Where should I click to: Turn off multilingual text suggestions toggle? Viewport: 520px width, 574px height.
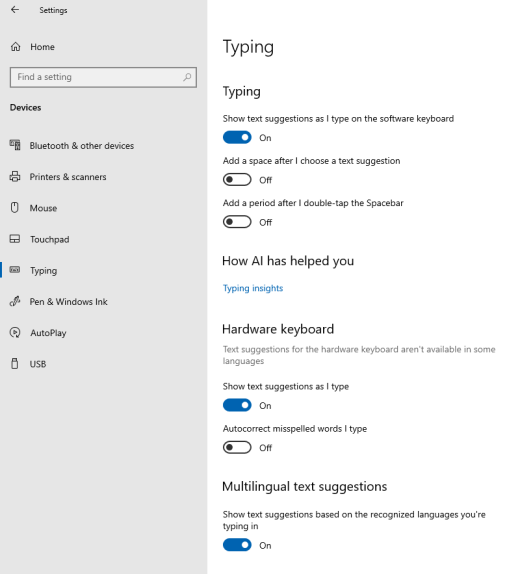coord(237,545)
